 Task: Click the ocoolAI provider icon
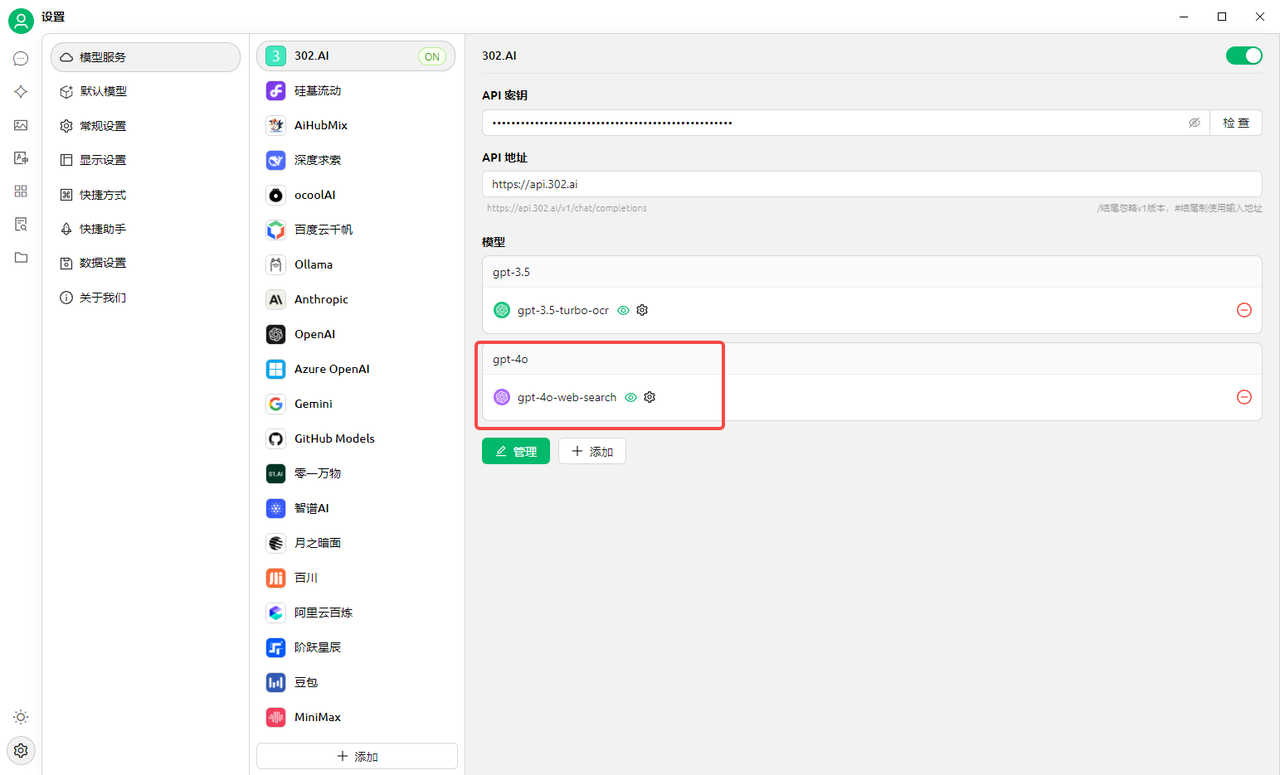(276, 195)
